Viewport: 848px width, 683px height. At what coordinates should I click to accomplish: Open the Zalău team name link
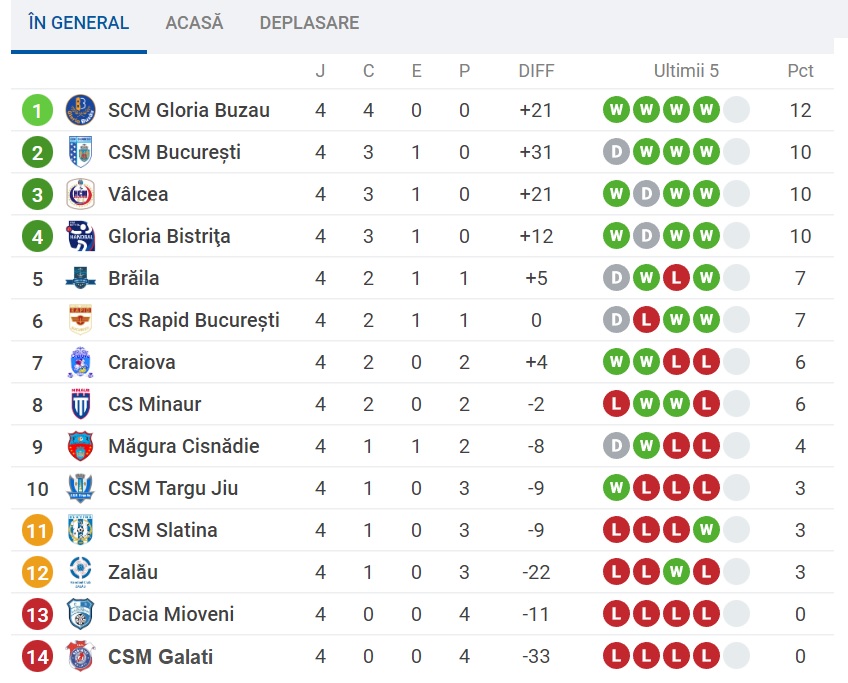(133, 572)
